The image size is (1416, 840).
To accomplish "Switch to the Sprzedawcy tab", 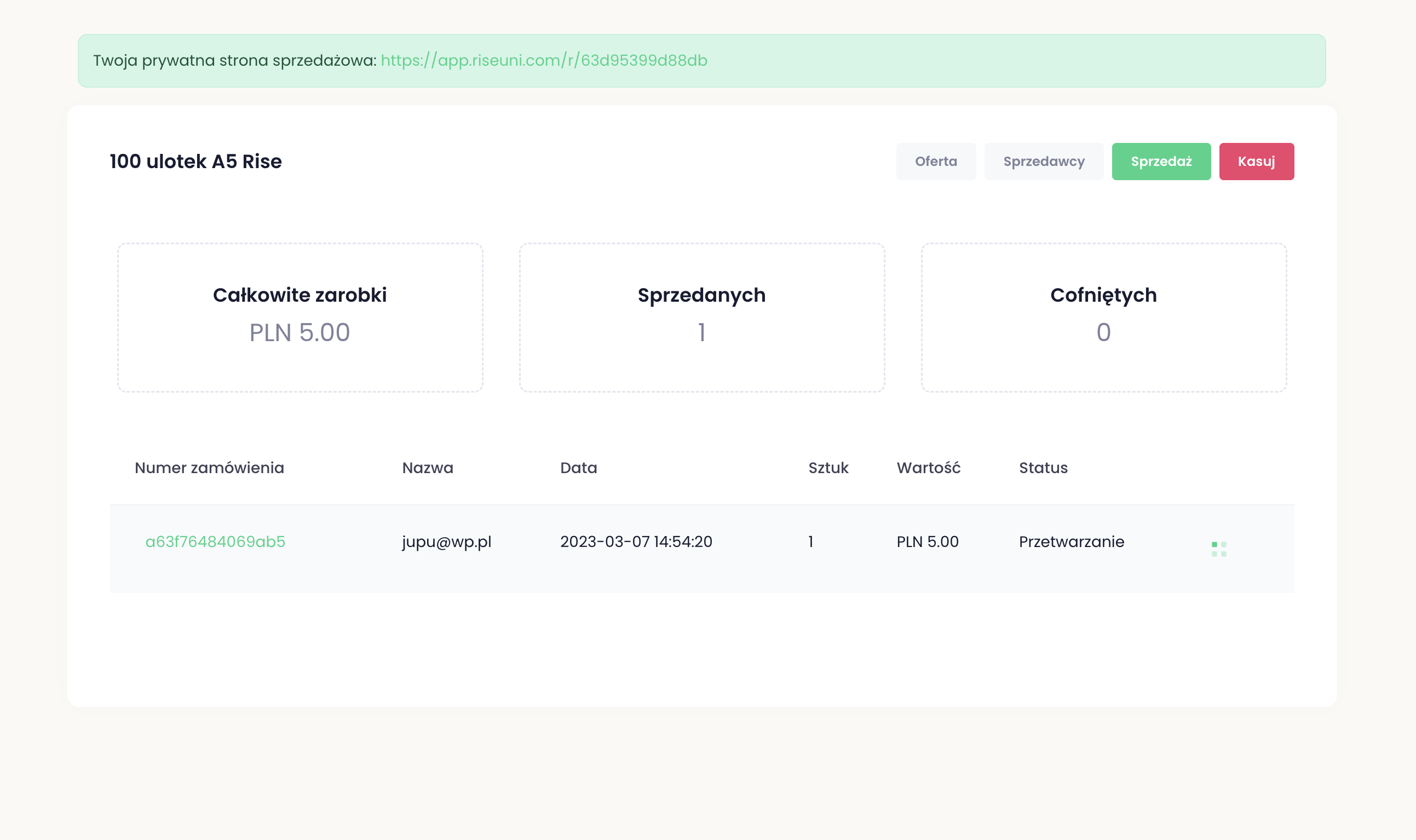I will pyautogui.click(x=1043, y=162).
